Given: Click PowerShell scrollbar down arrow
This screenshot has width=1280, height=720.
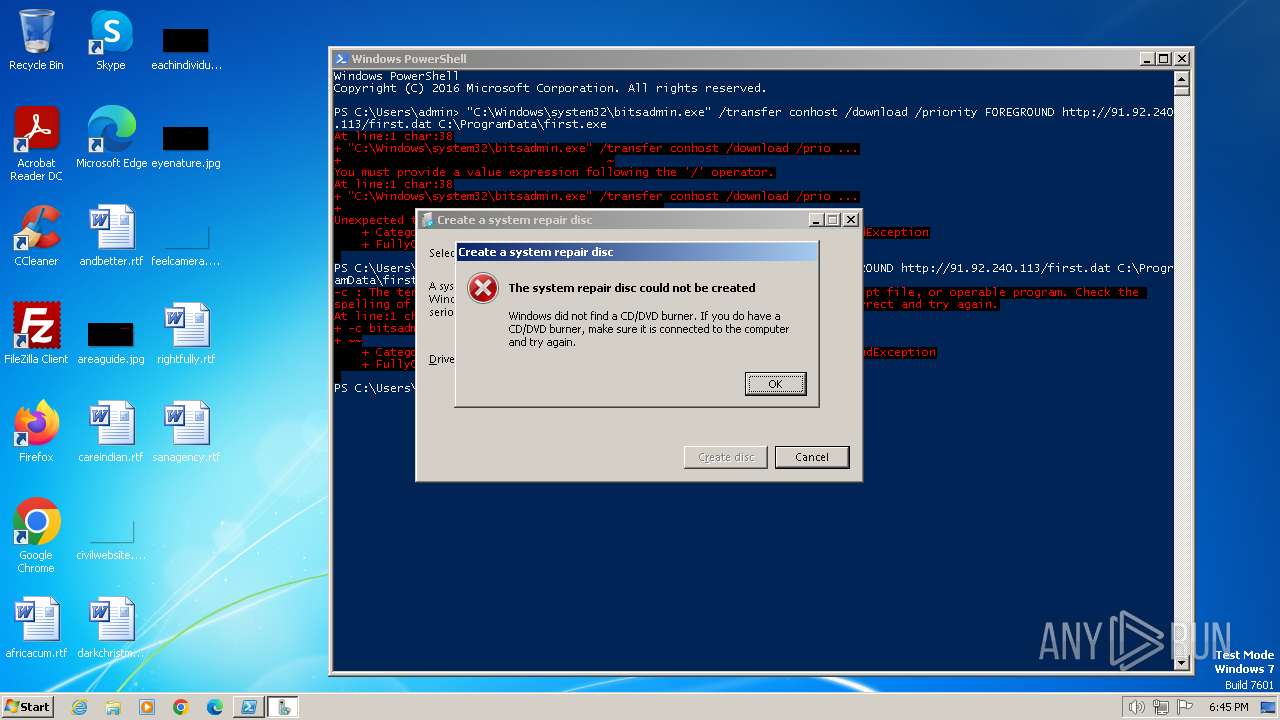Looking at the screenshot, I should coord(1181,662).
